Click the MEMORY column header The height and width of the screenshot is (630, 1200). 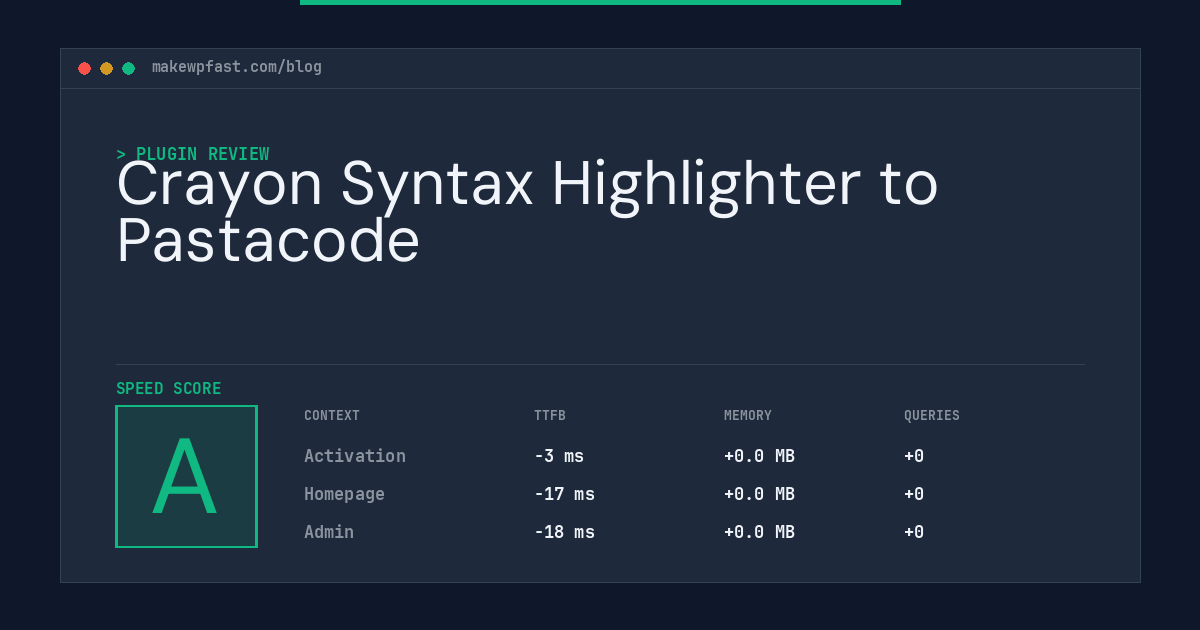(748, 416)
